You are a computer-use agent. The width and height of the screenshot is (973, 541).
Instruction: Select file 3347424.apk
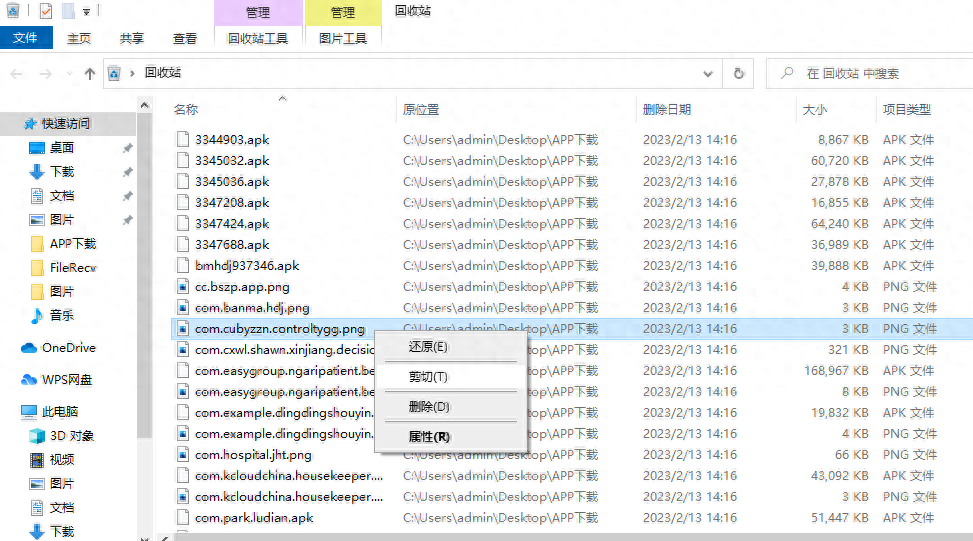click(232, 224)
